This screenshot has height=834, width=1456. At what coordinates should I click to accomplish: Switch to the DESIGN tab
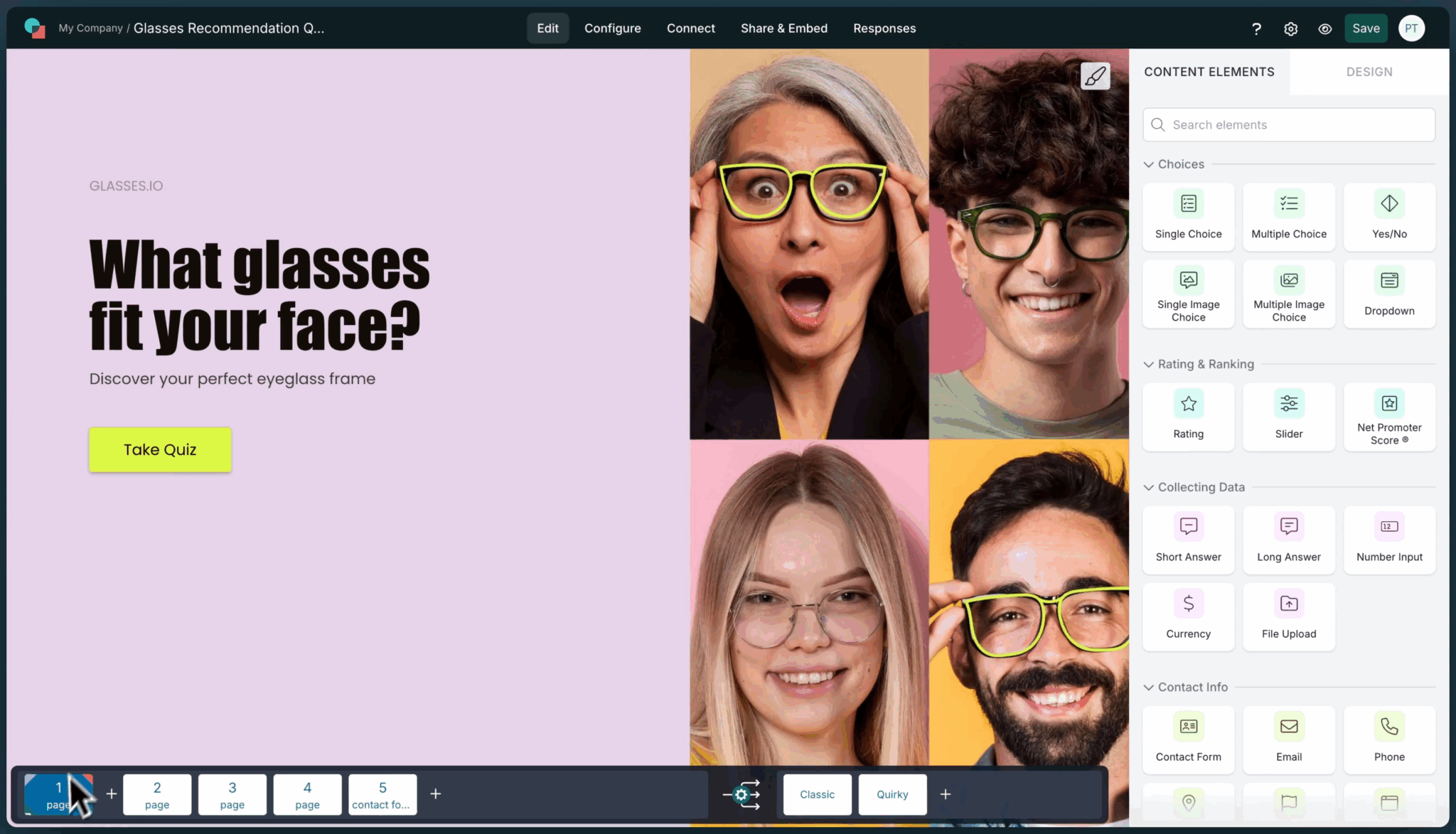tap(1369, 72)
